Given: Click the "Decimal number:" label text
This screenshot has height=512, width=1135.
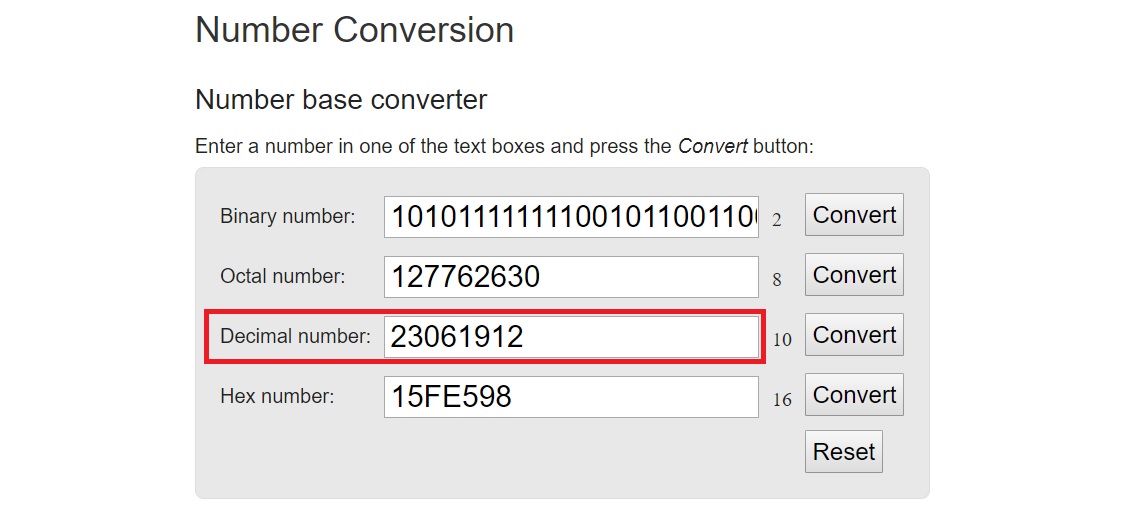Looking at the screenshot, I should coord(295,336).
